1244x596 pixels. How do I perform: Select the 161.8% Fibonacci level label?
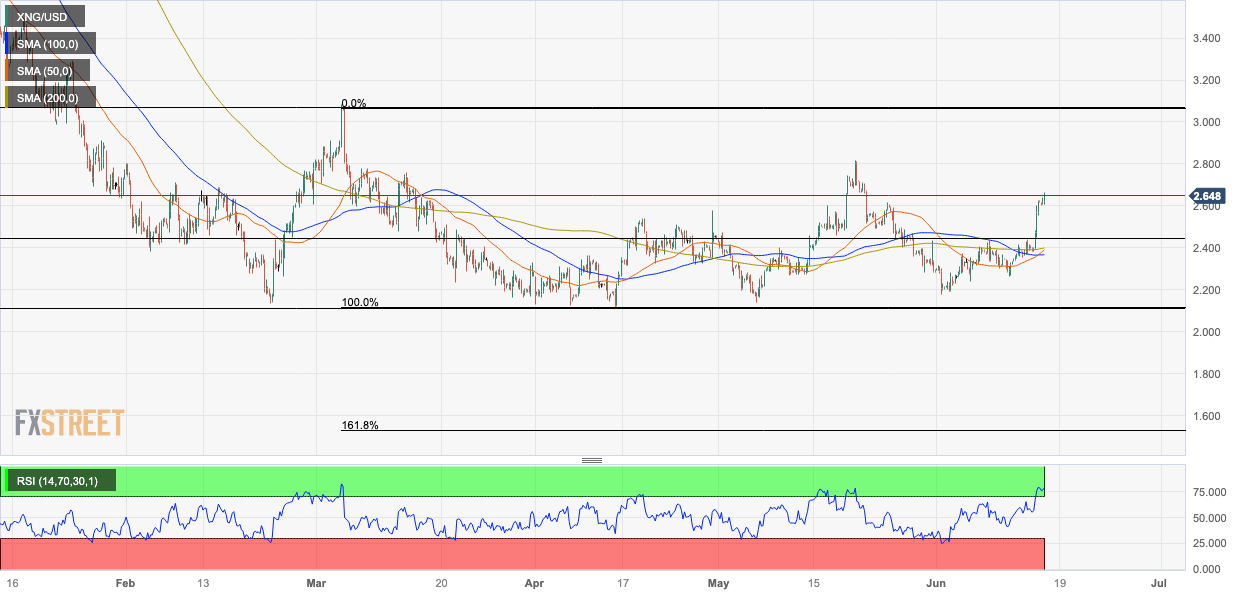pyautogui.click(x=359, y=425)
